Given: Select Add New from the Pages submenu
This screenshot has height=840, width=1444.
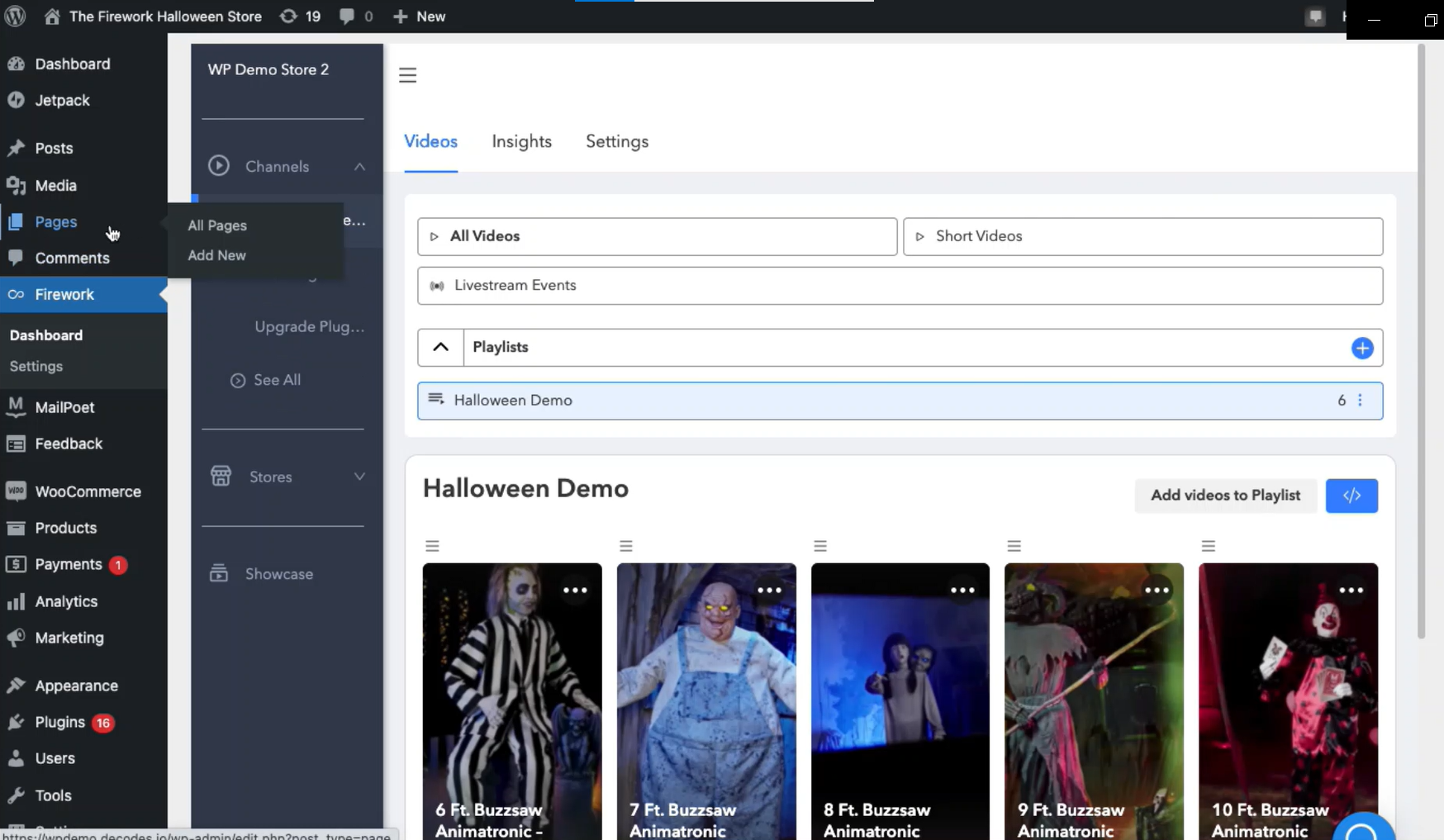Looking at the screenshot, I should pyautogui.click(x=216, y=255).
